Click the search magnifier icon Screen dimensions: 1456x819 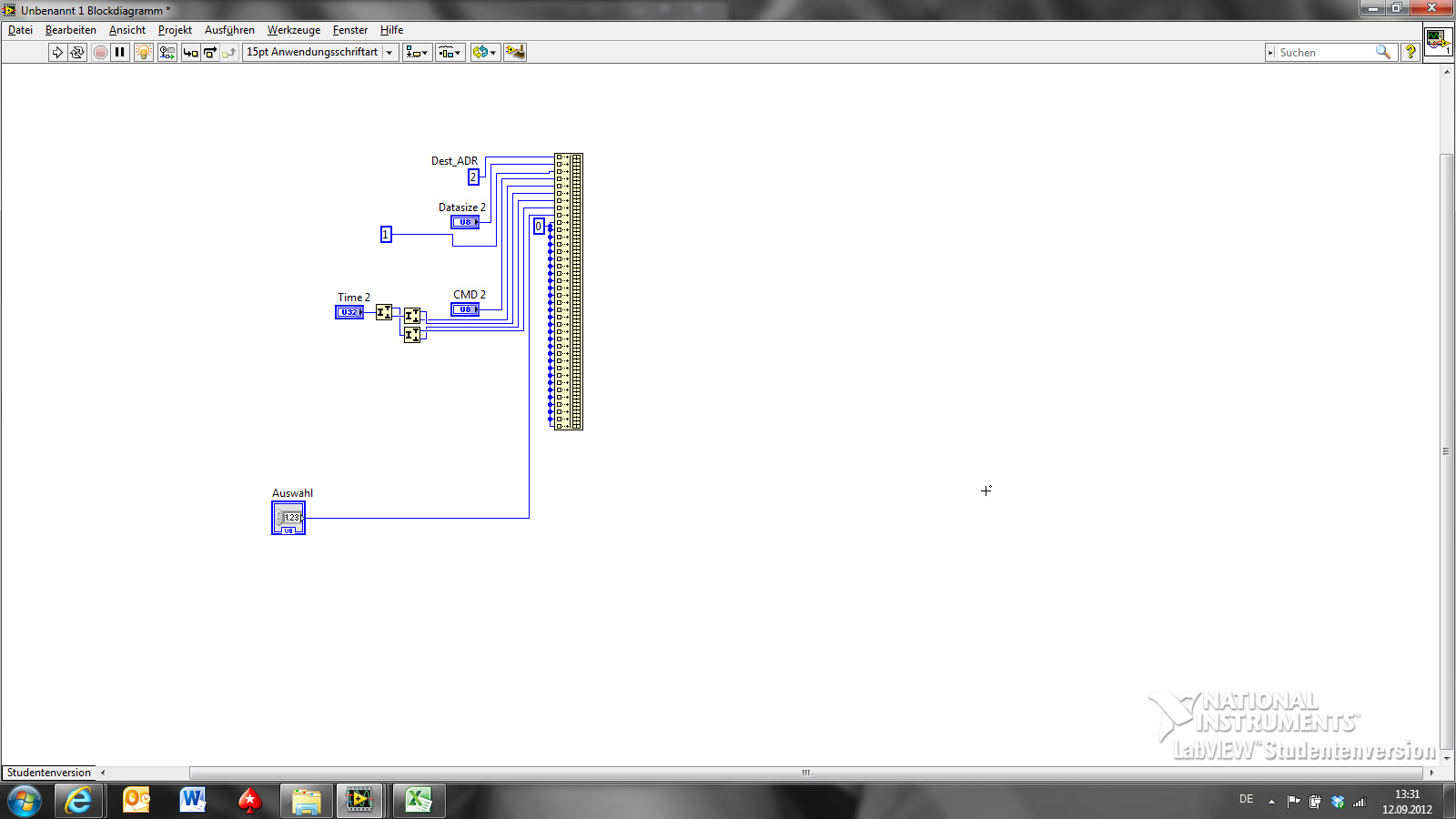pos(1383,53)
